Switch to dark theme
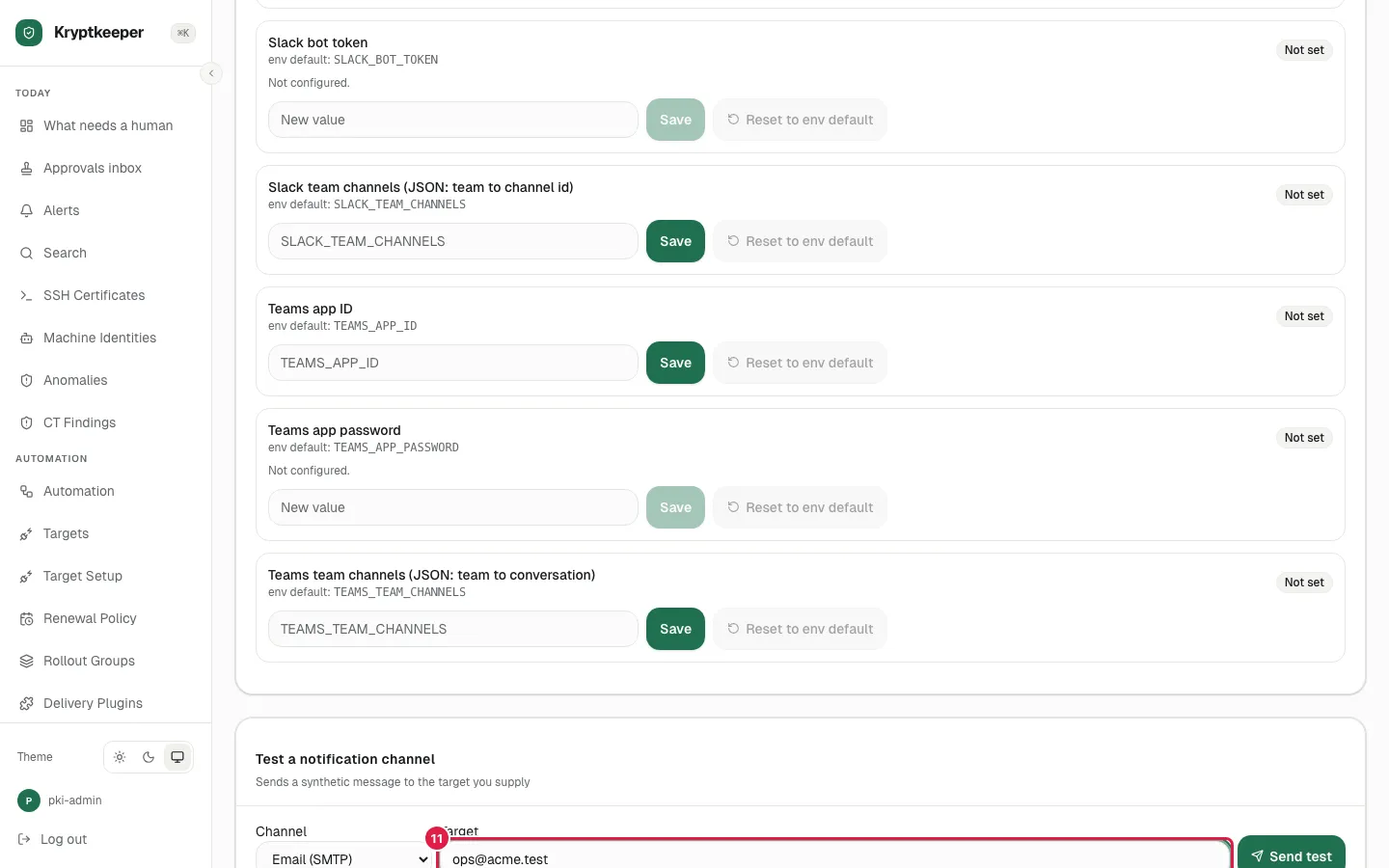Viewport: 1389px width, 868px height. 149,757
